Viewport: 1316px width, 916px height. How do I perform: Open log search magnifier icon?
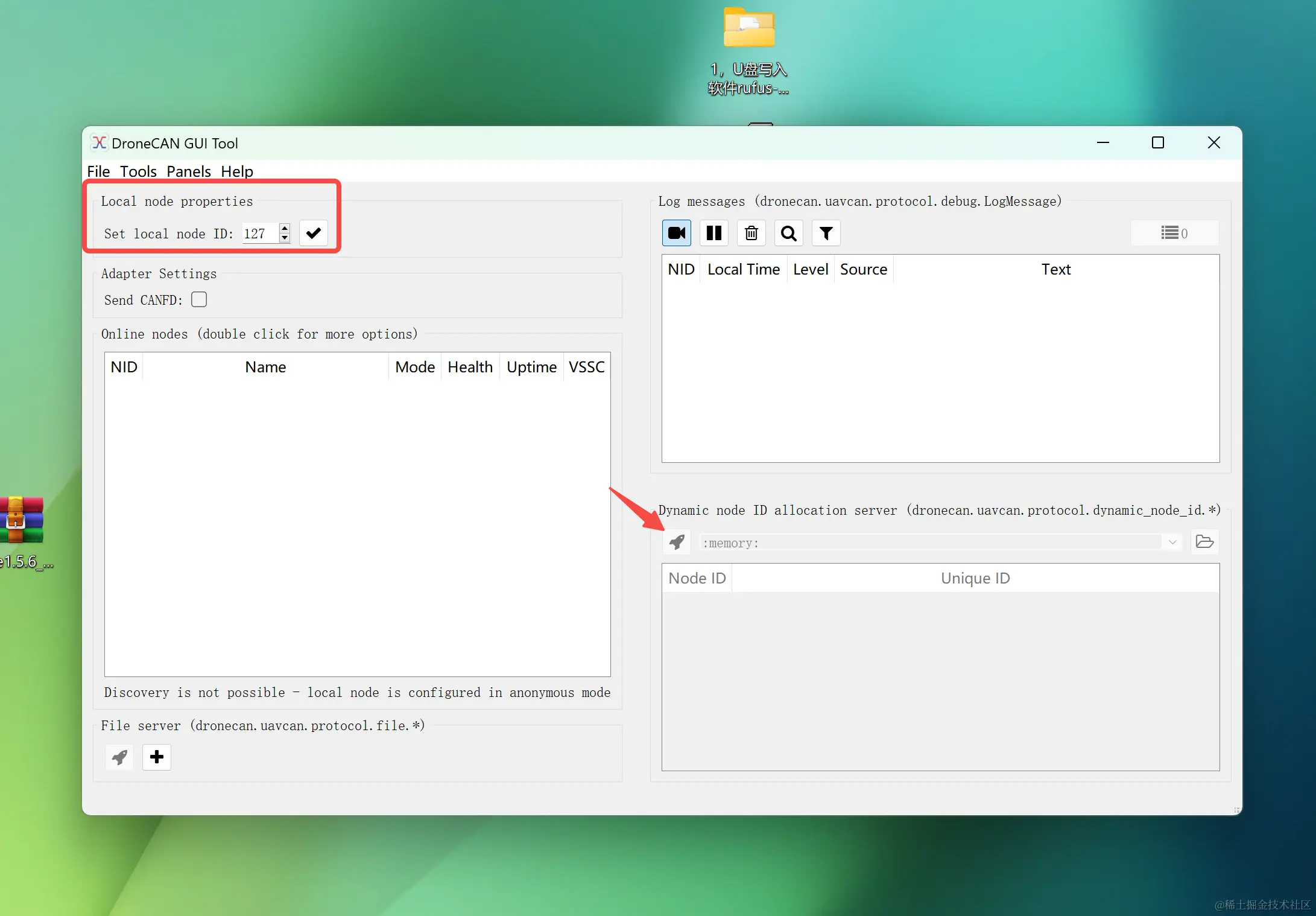789,233
